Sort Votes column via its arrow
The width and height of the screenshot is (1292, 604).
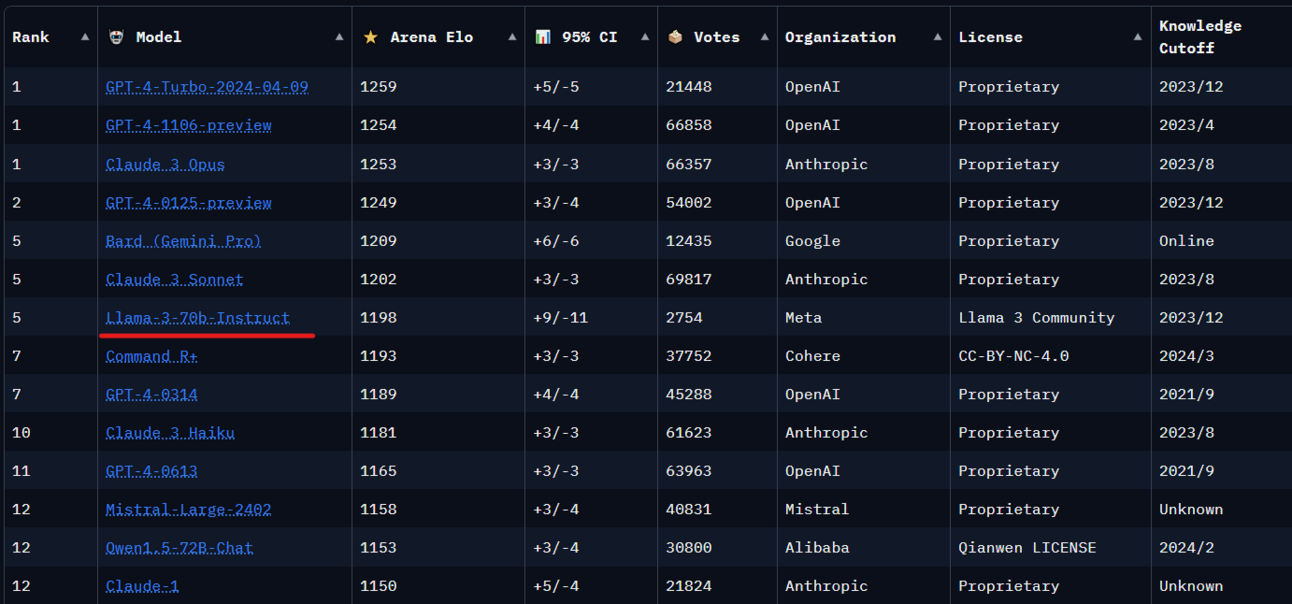coord(765,37)
